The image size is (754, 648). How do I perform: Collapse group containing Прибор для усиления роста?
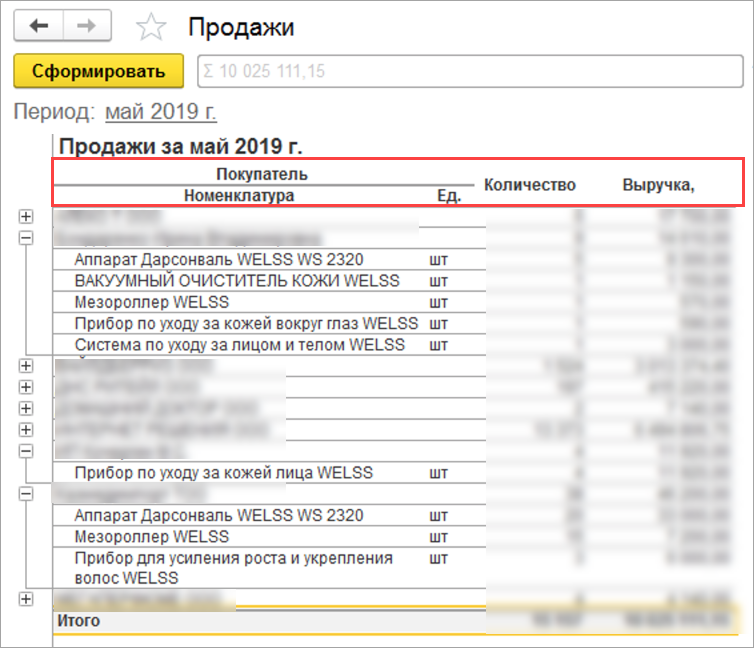[26, 494]
